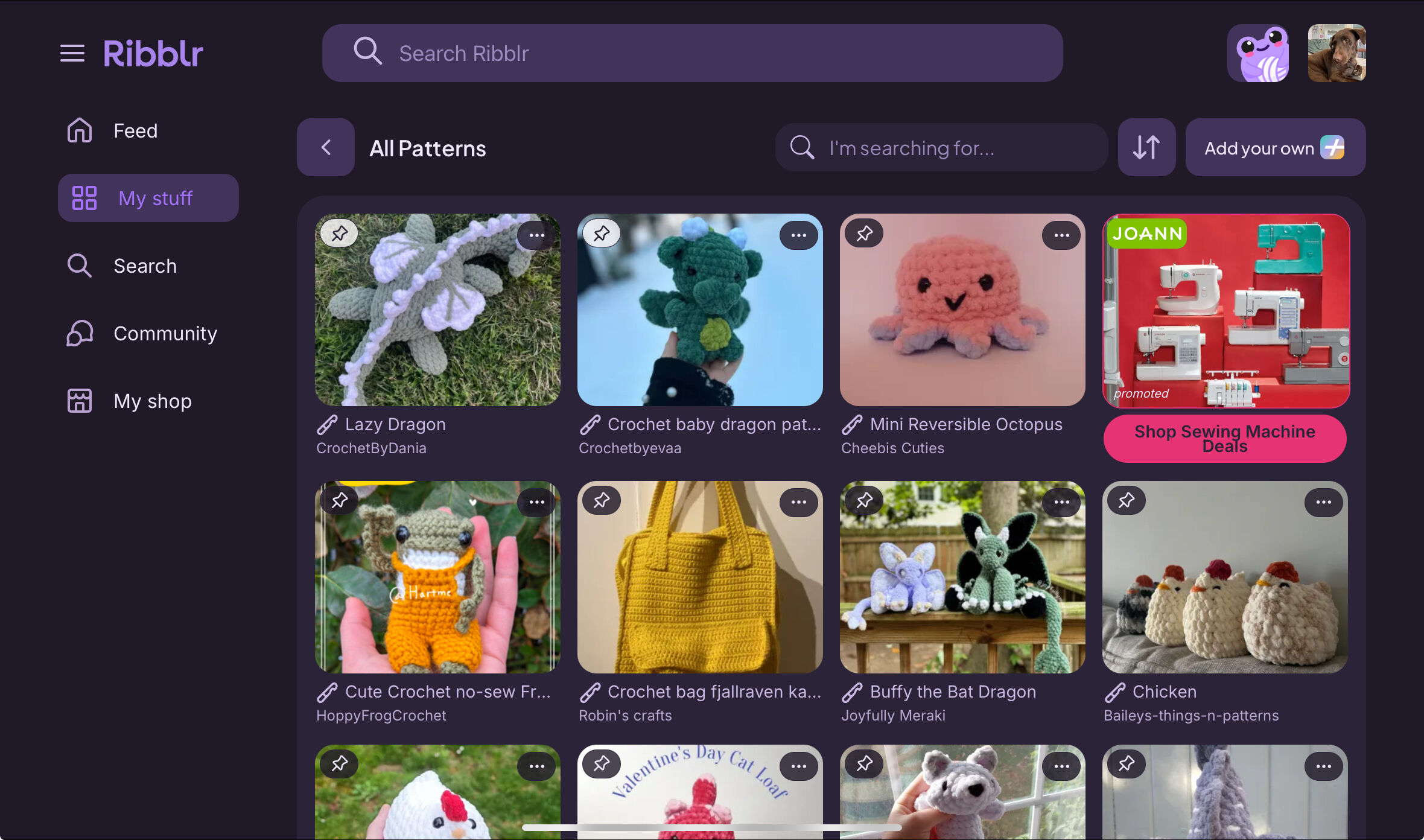
Task: Click the magnifier icon in Search Ribblr bar
Action: coord(367,51)
